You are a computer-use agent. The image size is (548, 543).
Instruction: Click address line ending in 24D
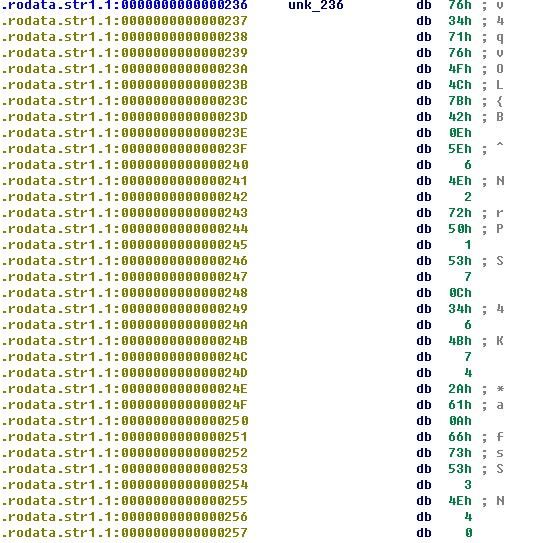[x=125, y=373]
